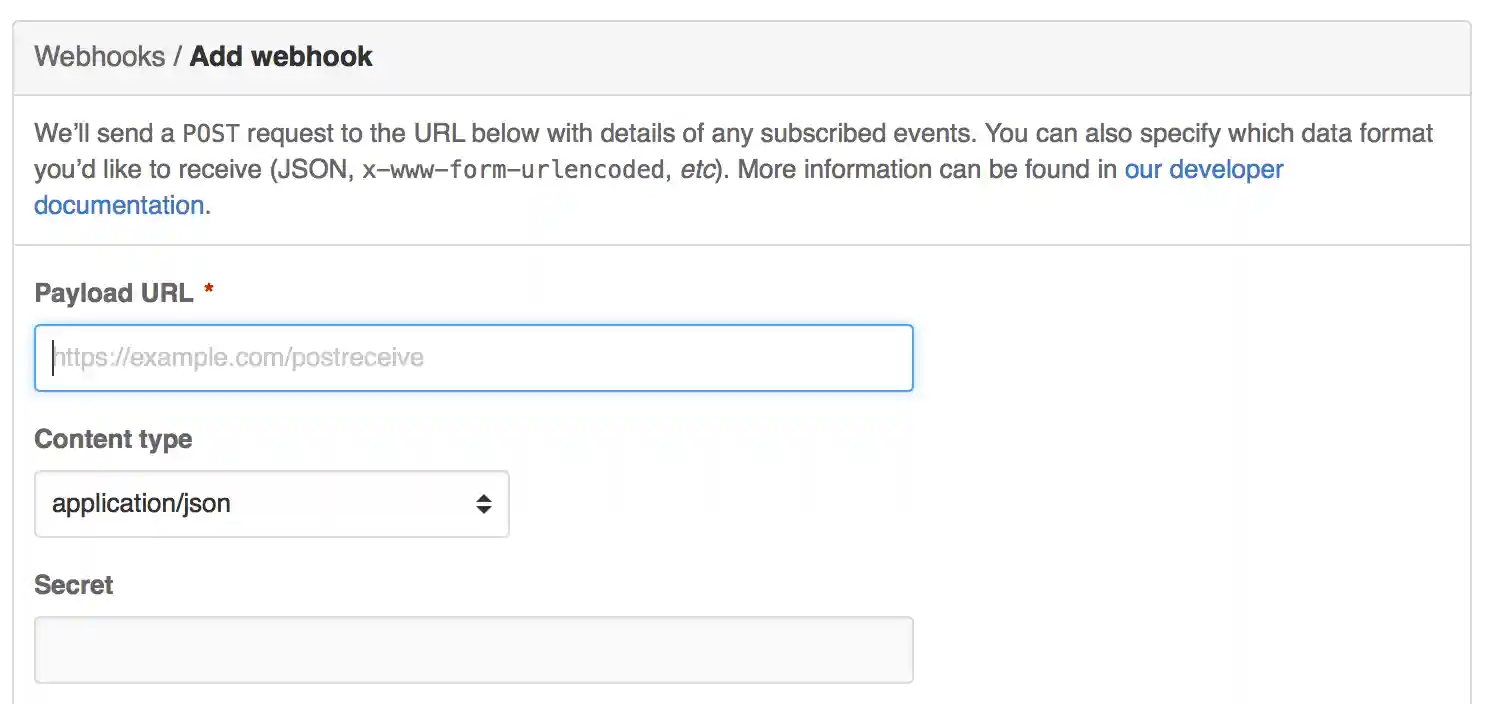Click the Payload URL label
1496x704 pixels.
[113, 292]
